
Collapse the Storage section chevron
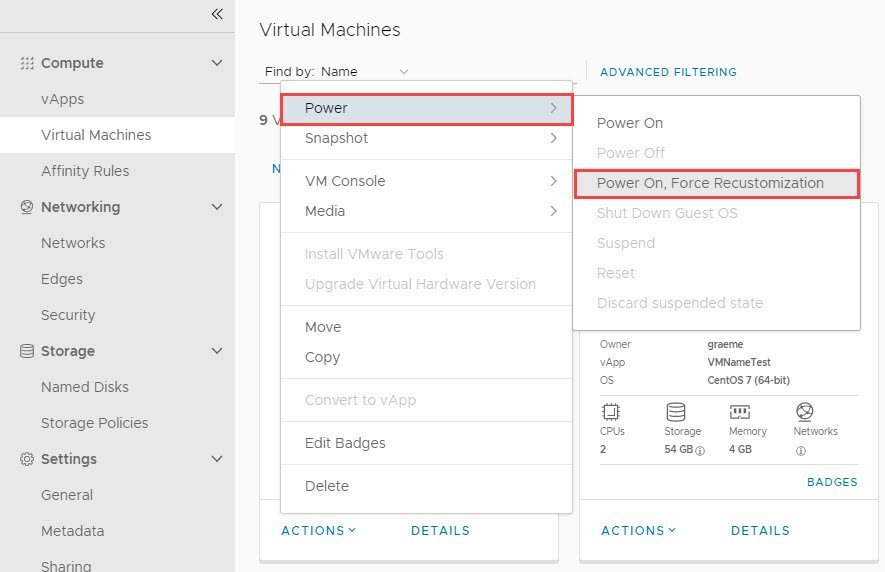217,351
